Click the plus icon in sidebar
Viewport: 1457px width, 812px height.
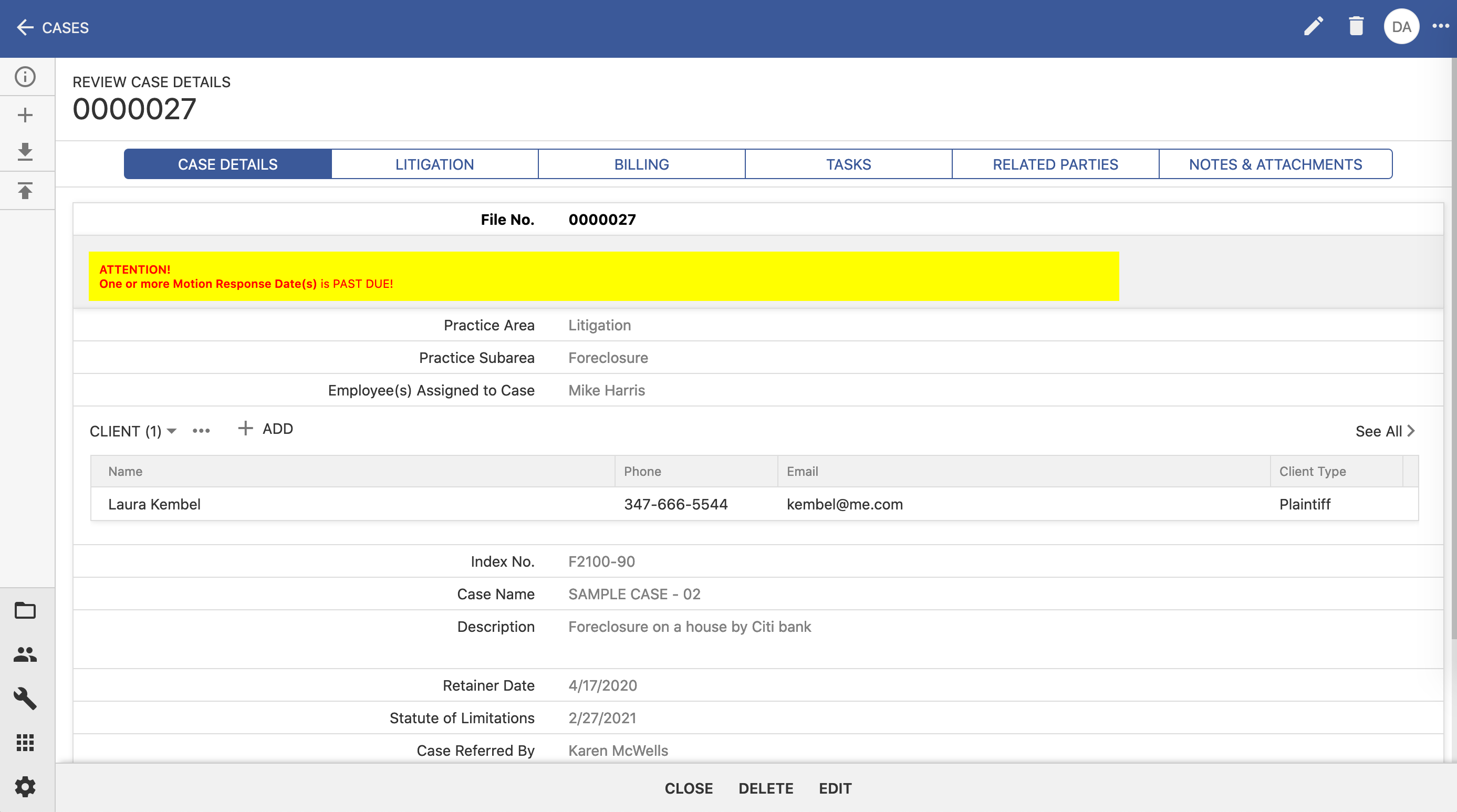(x=25, y=116)
